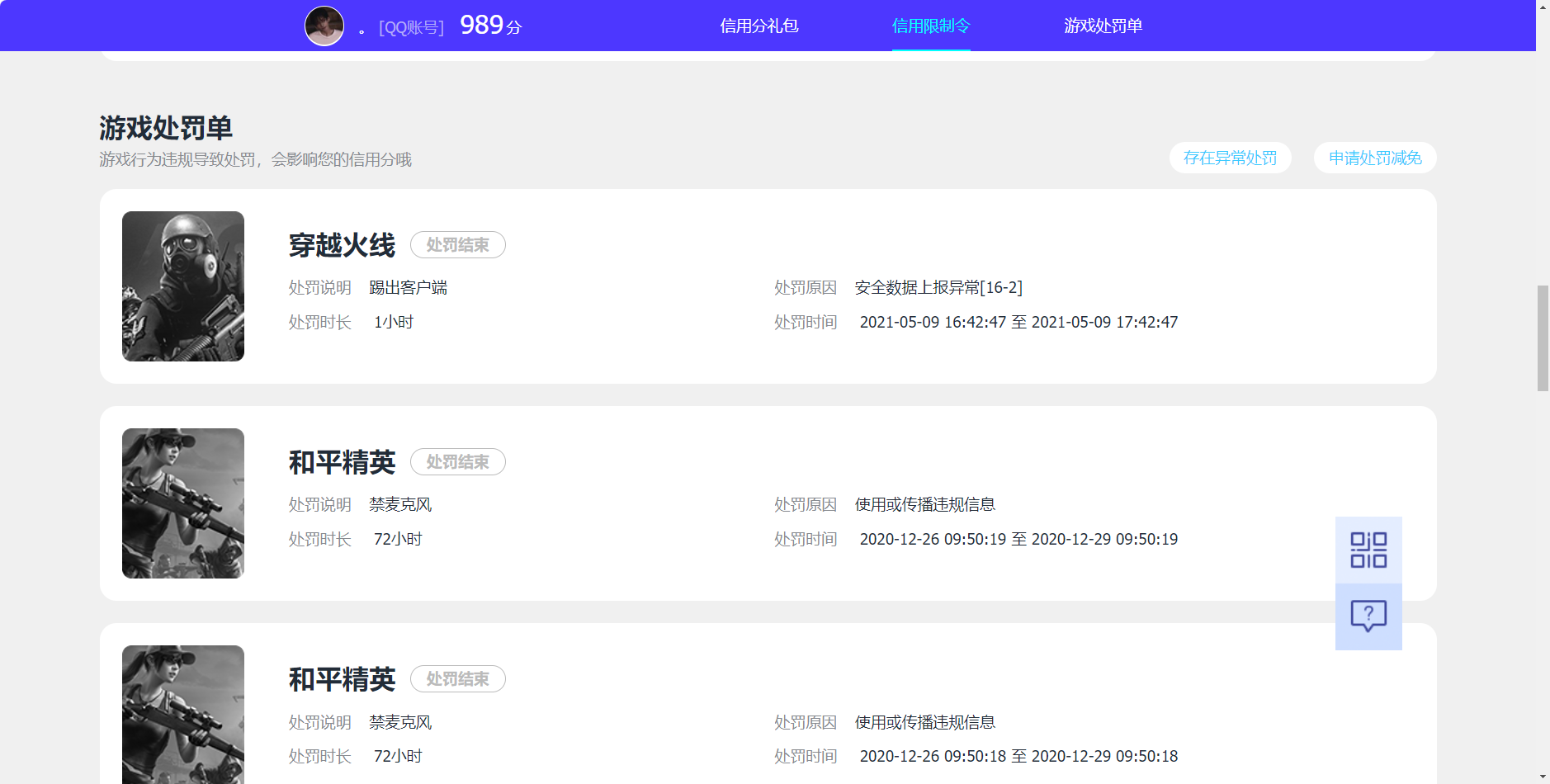This screenshot has width=1550, height=784.
Task: Open 穿越火线 game thumbnail
Action: 183,286
